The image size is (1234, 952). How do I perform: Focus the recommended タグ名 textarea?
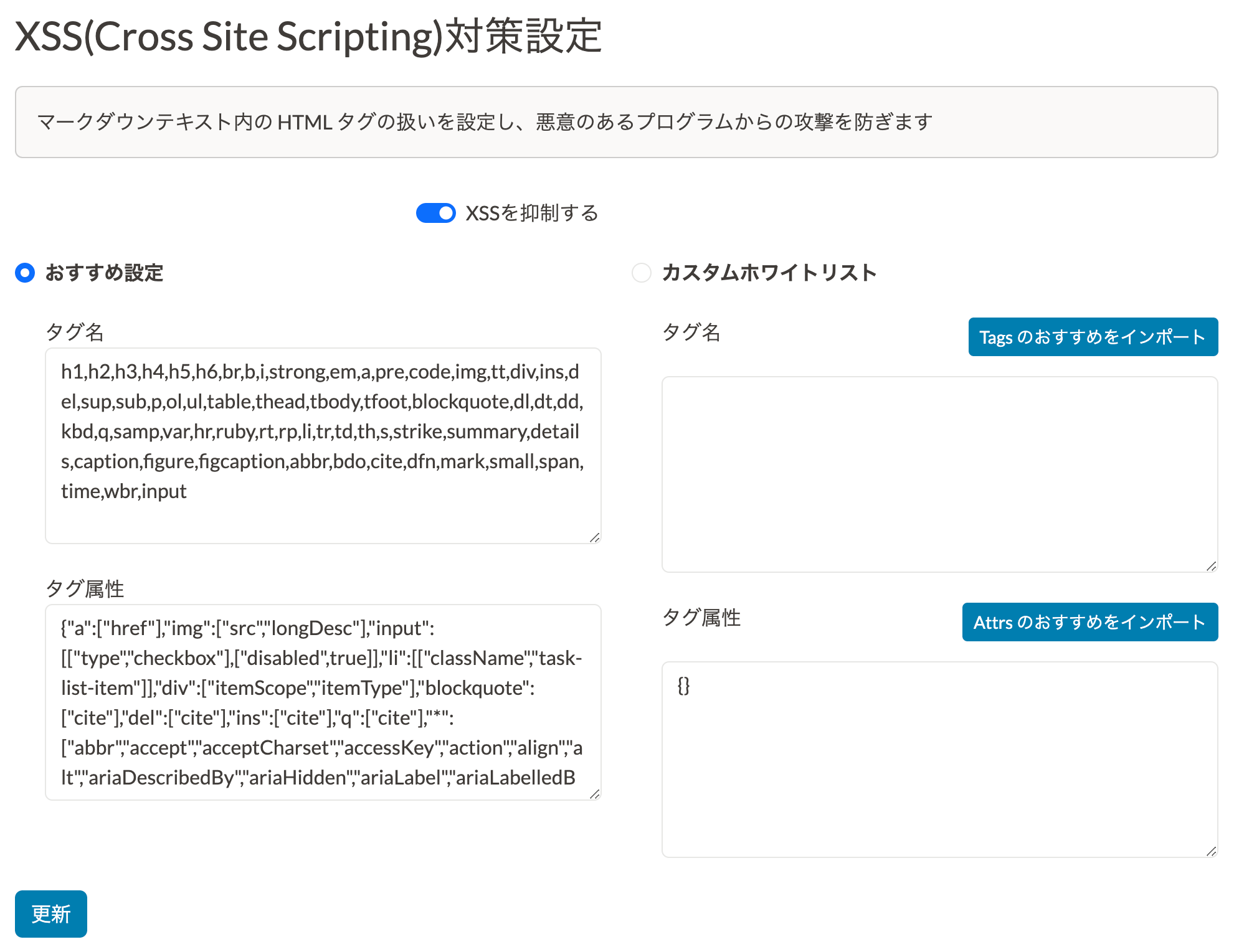(323, 446)
